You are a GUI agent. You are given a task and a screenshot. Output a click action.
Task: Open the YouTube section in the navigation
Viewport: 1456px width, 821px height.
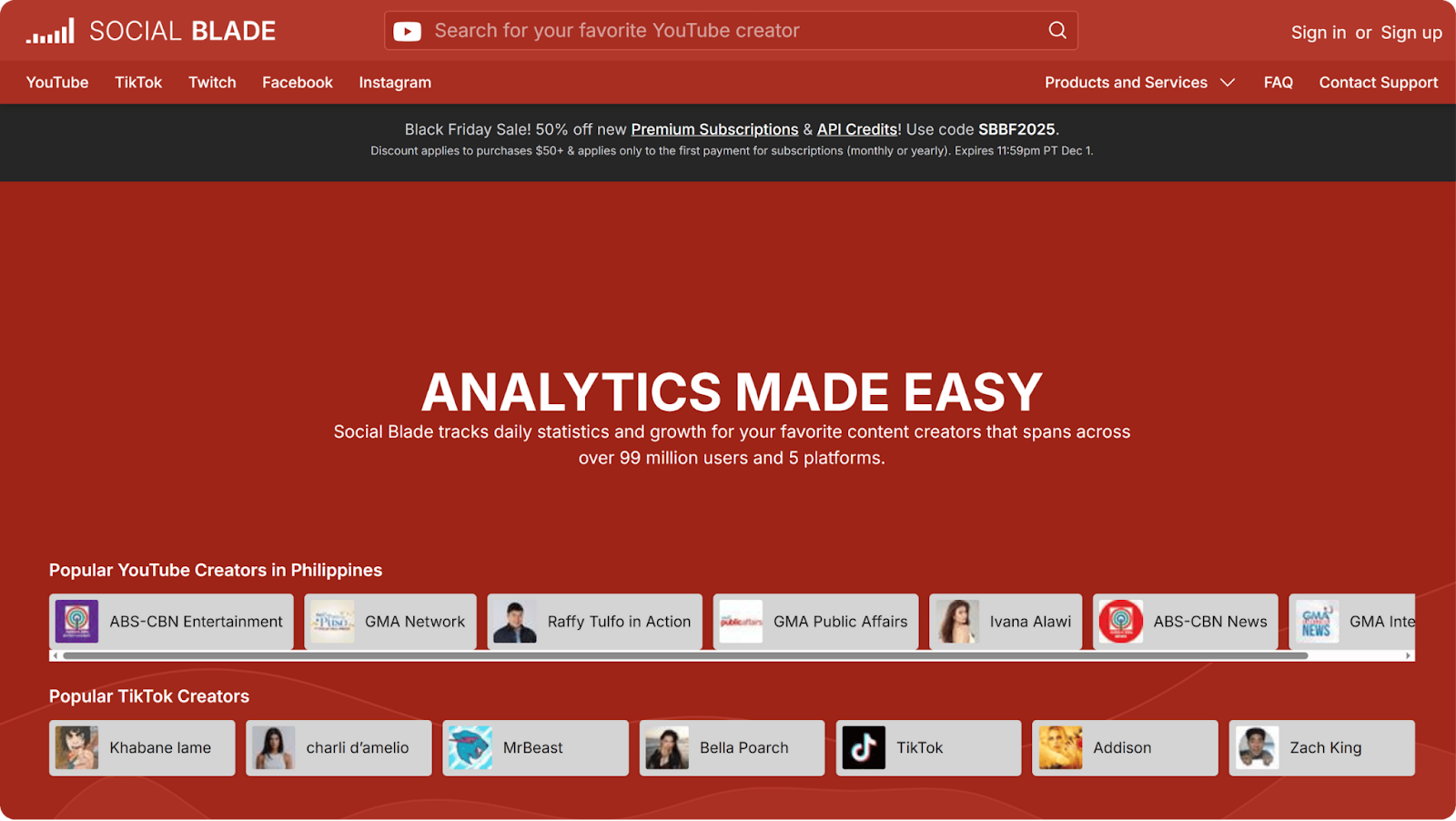tap(56, 82)
